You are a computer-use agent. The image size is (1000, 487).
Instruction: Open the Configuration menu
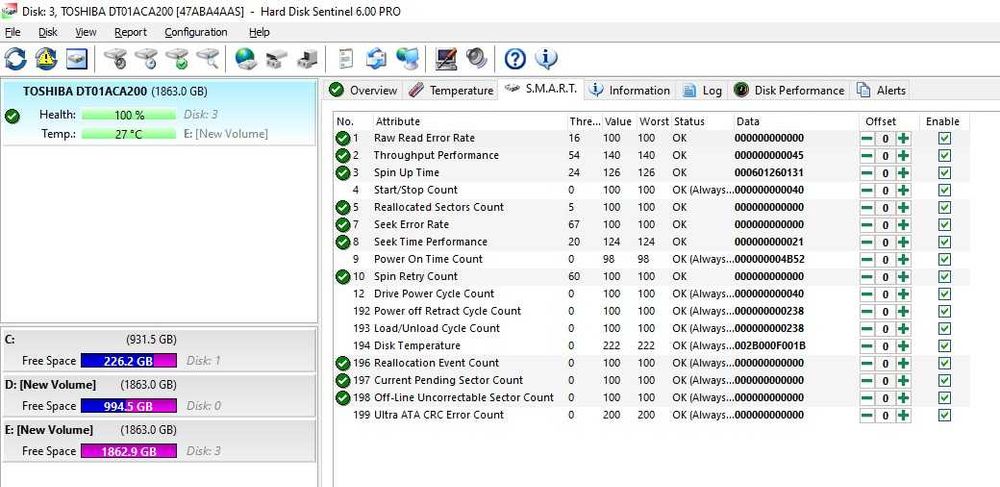[x=196, y=32]
